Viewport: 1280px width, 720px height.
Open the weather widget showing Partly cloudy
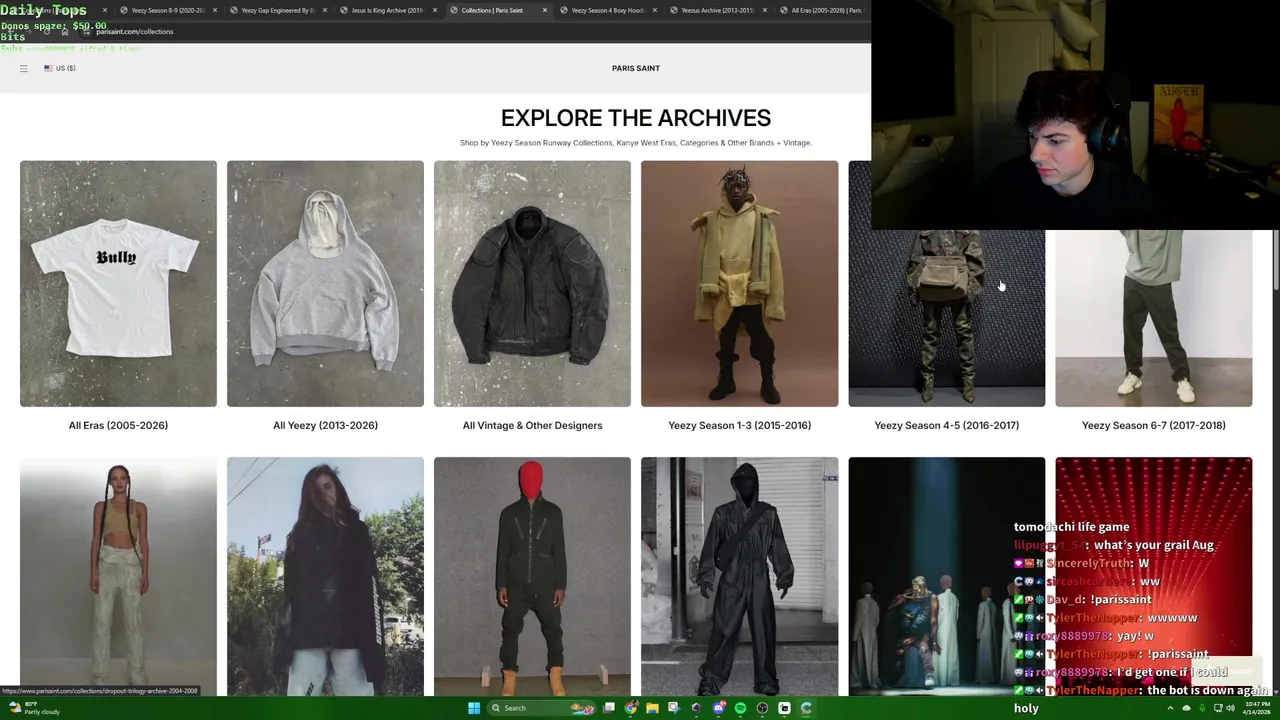click(x=33, y=708)
